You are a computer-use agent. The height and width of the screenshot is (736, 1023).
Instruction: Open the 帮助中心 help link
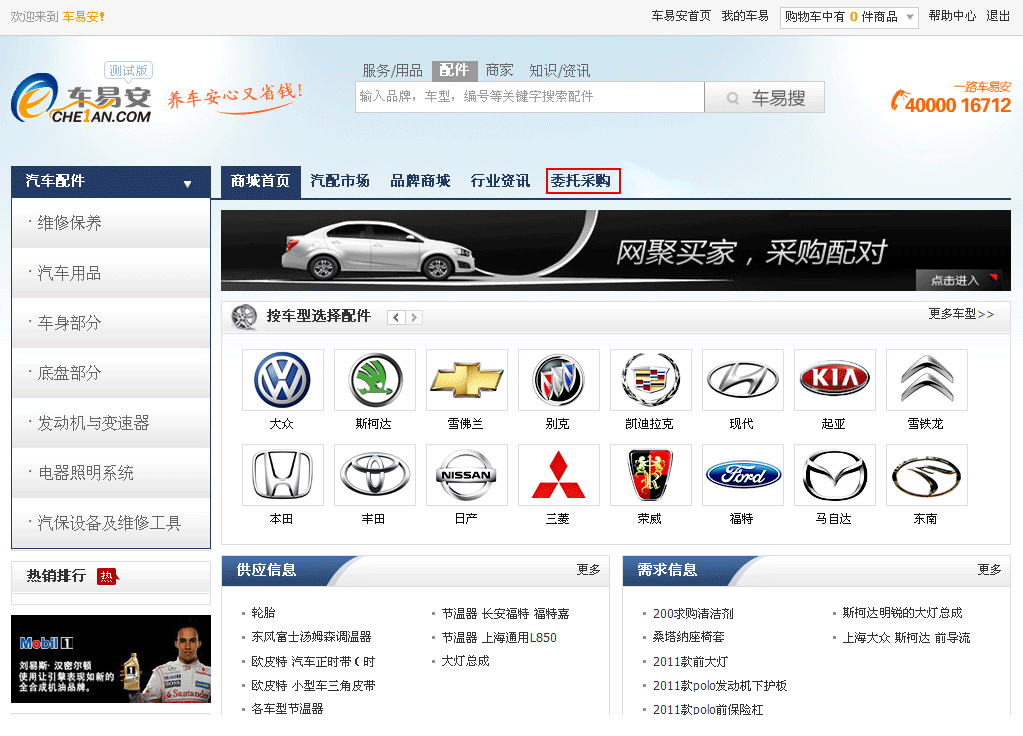[x=953, y=16]
